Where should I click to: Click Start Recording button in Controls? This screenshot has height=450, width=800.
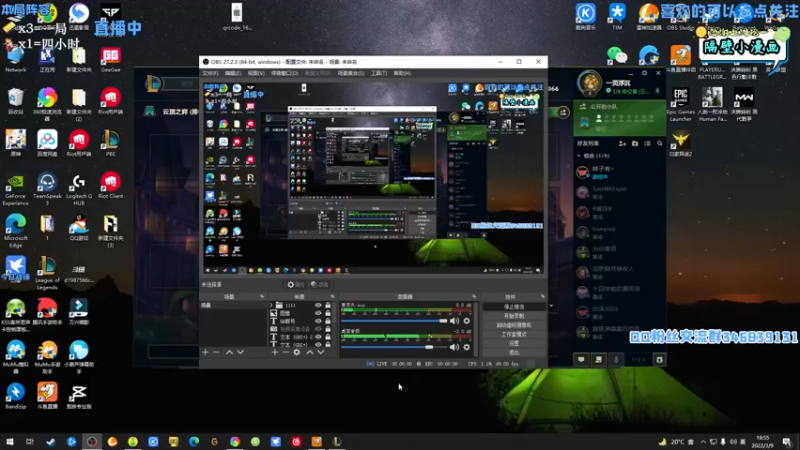(514, 316)
